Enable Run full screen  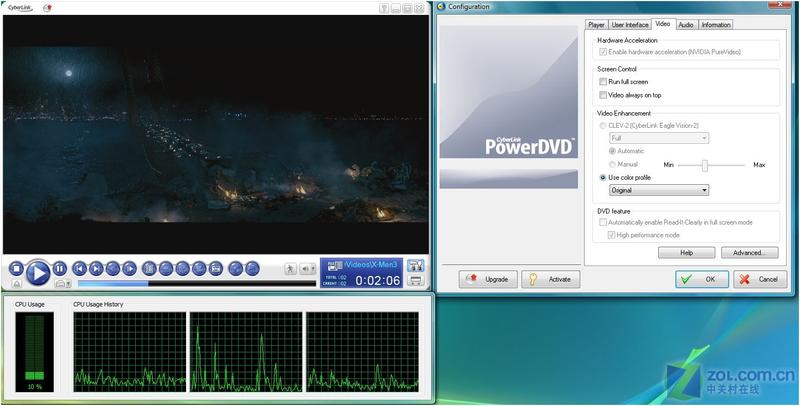pyautogui.click(x=603, y=82)
